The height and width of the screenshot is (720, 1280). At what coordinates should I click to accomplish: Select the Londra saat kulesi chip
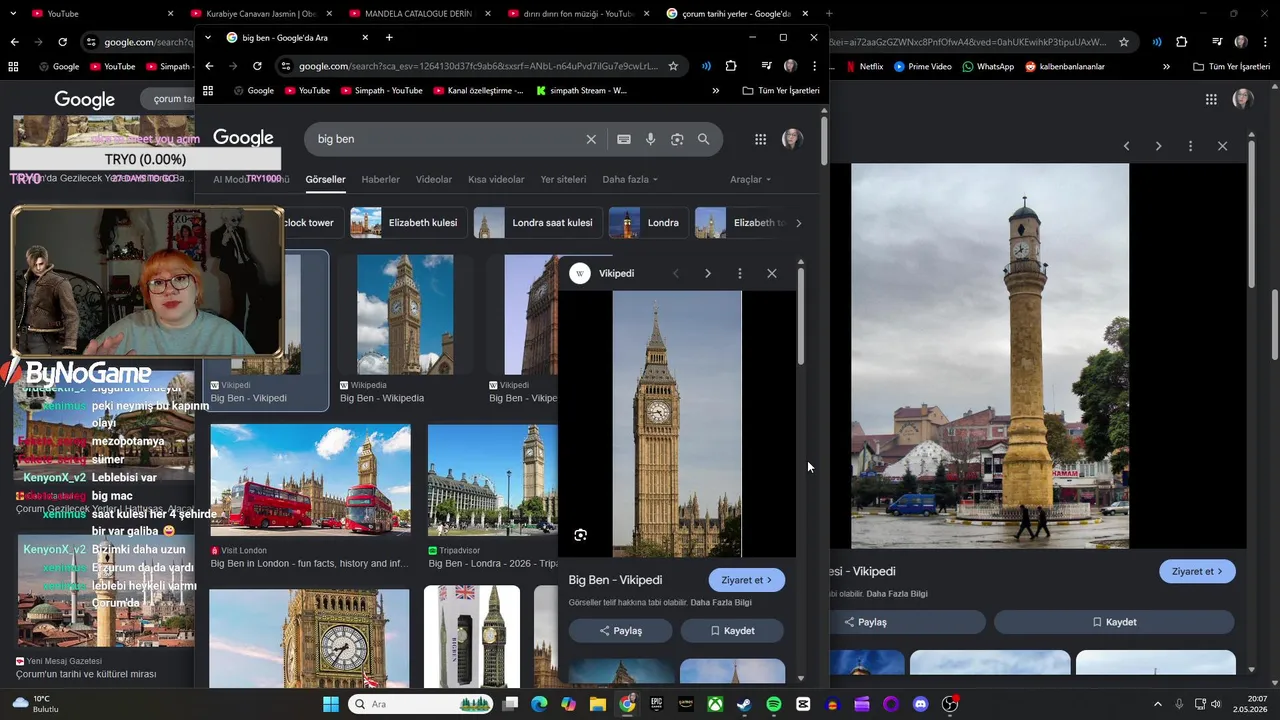pyautogui.click(x=536, y=223)
